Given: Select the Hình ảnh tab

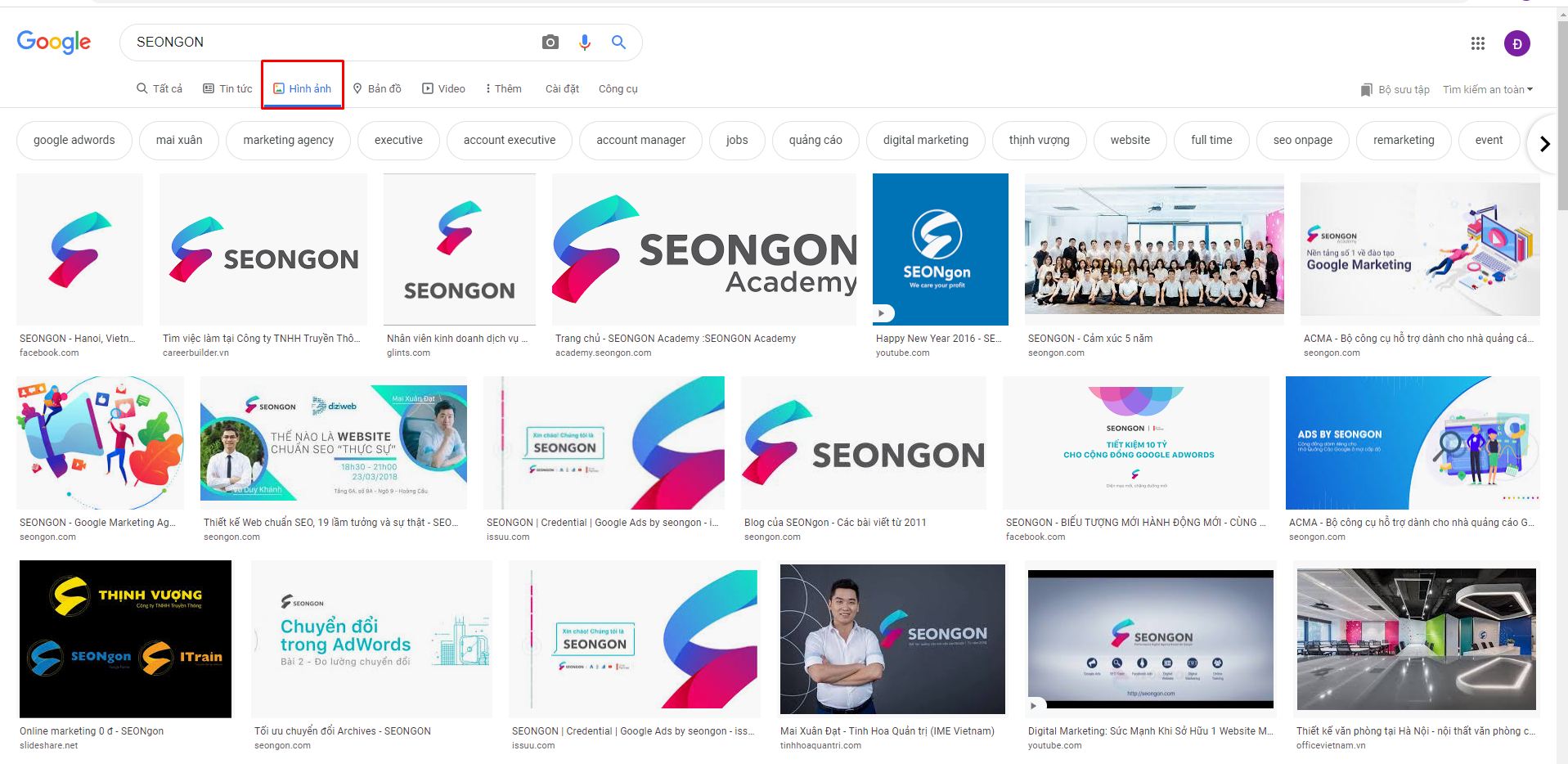Looking at the screenshot, I should click(x=303, y=88).
